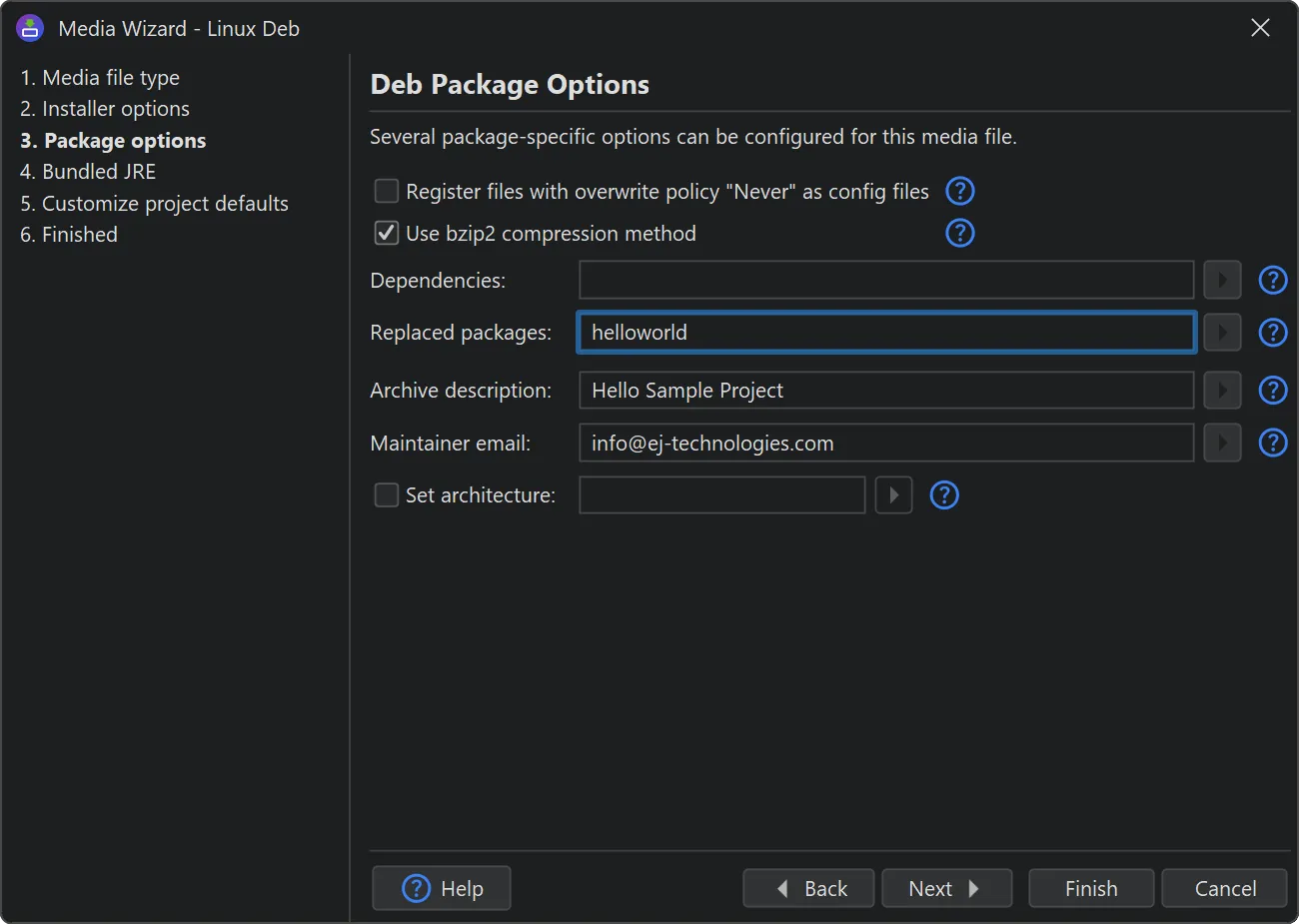Show help for Replaced packages field
Viewport: 1299px width, 924px height.
pyautogui.click(x=1272, y=333)
